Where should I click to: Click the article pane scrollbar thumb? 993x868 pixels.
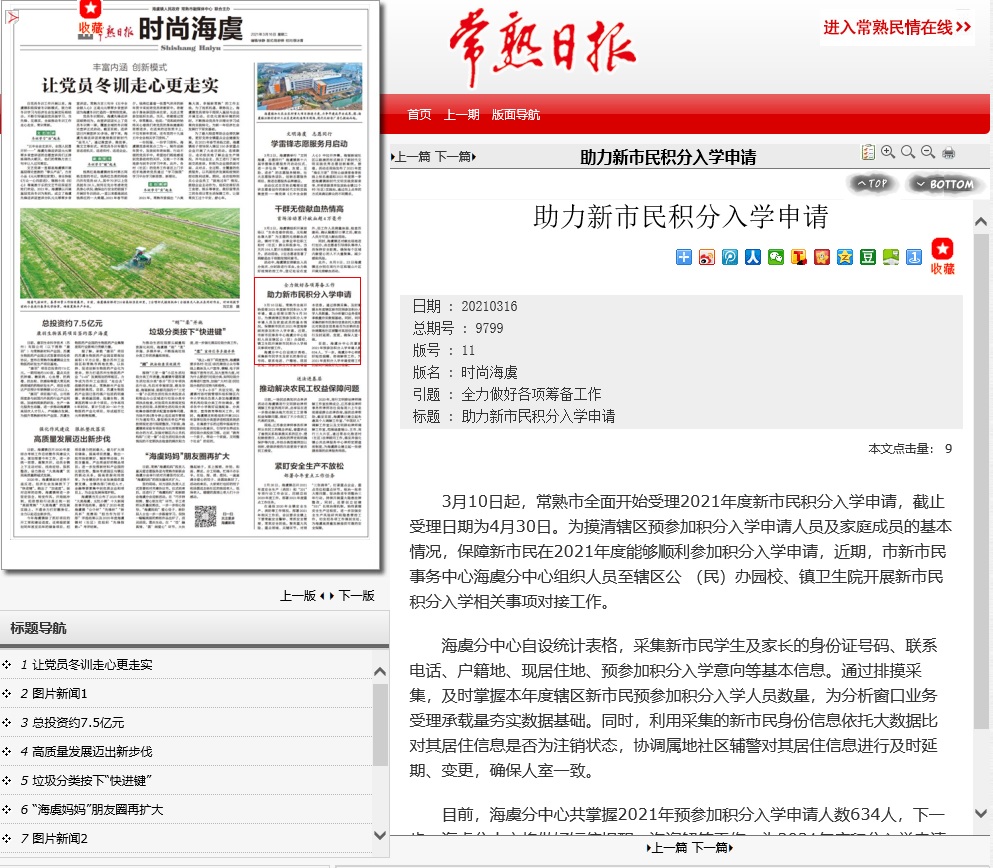[981, 481]
